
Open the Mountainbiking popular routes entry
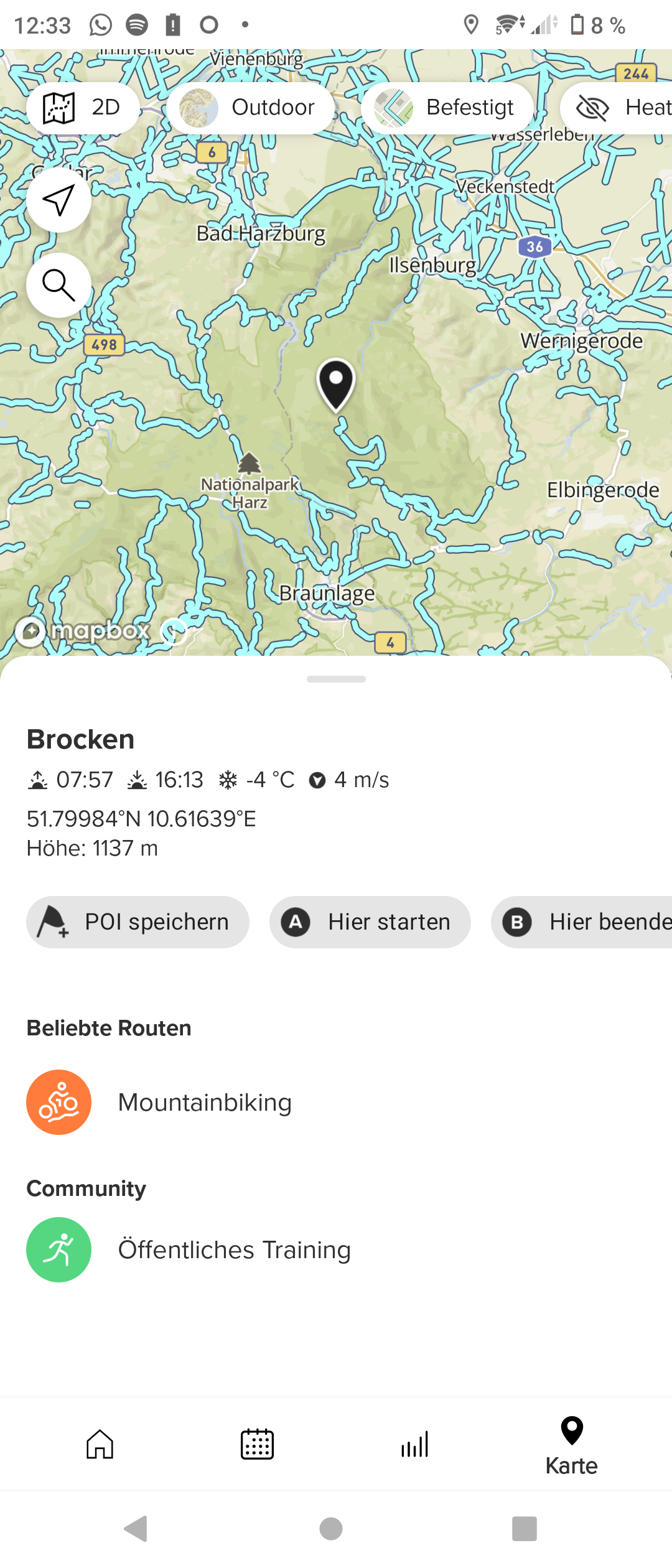pyautogui.click(x=205, y=1103)
